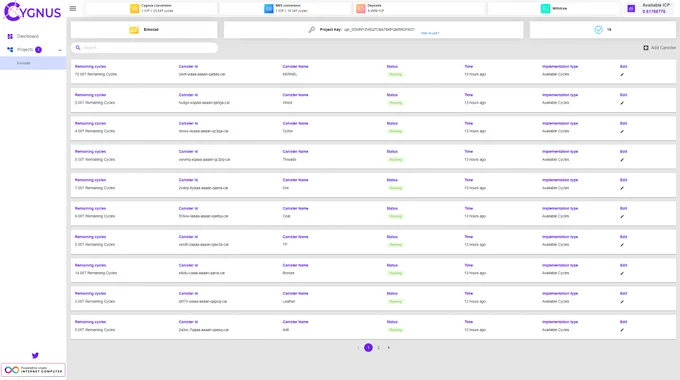The width and height of the screenshot is (680, 380).
Task: Expand the Projects chevron in sidebar
Action: coord(60,50)
